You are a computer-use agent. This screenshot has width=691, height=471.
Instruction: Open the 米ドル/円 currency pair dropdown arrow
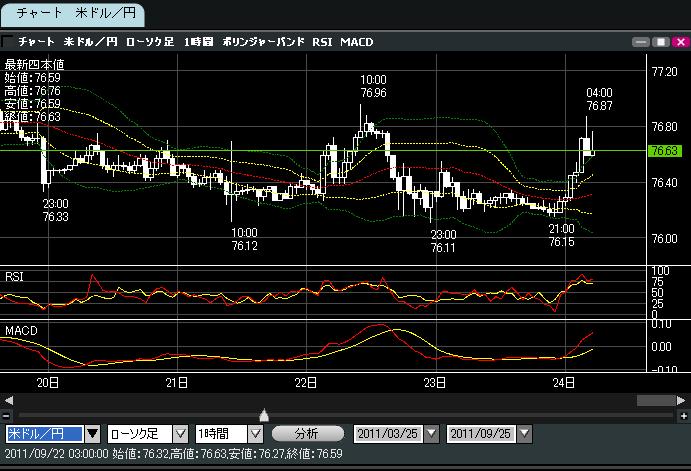[x=92, y=434]
